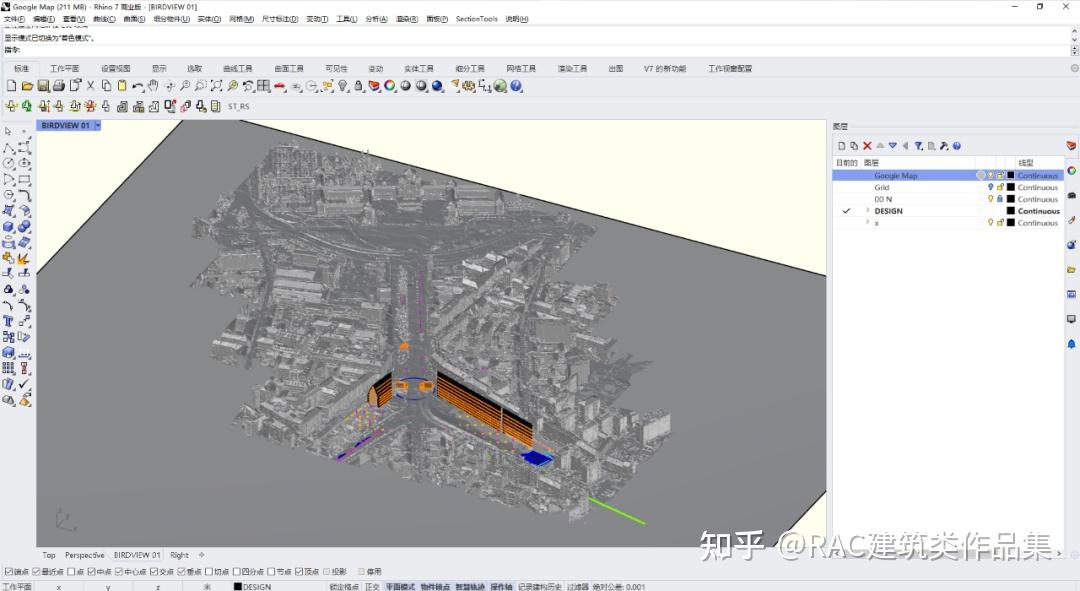
Task: Toggle 平面模式 in status bar
Action: 400,587
